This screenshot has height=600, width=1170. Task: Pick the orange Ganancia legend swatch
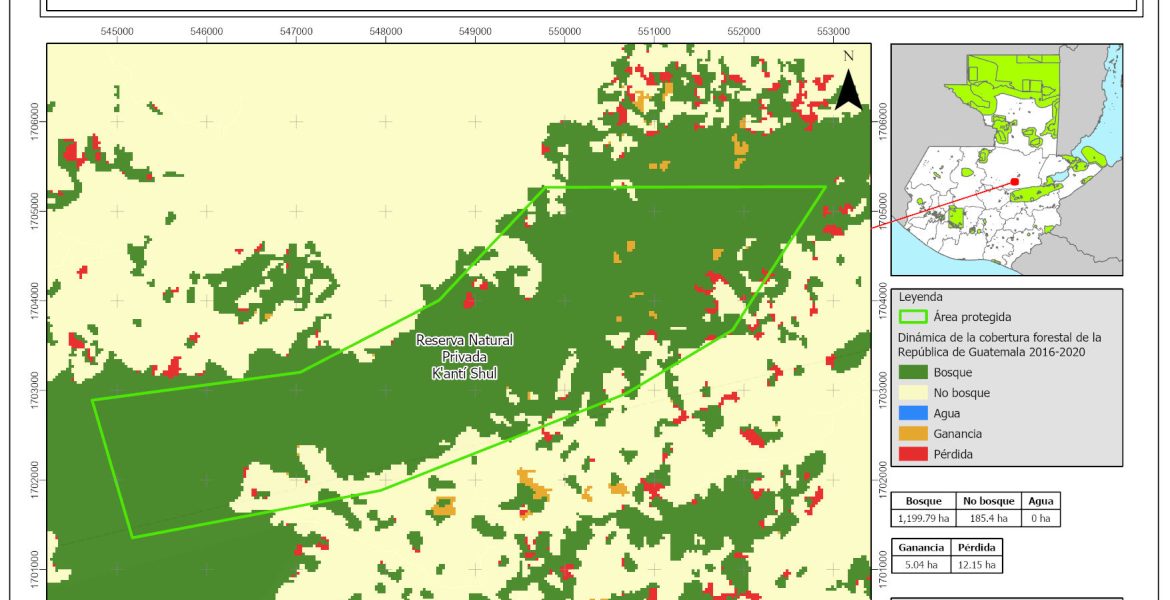(914, 434)
